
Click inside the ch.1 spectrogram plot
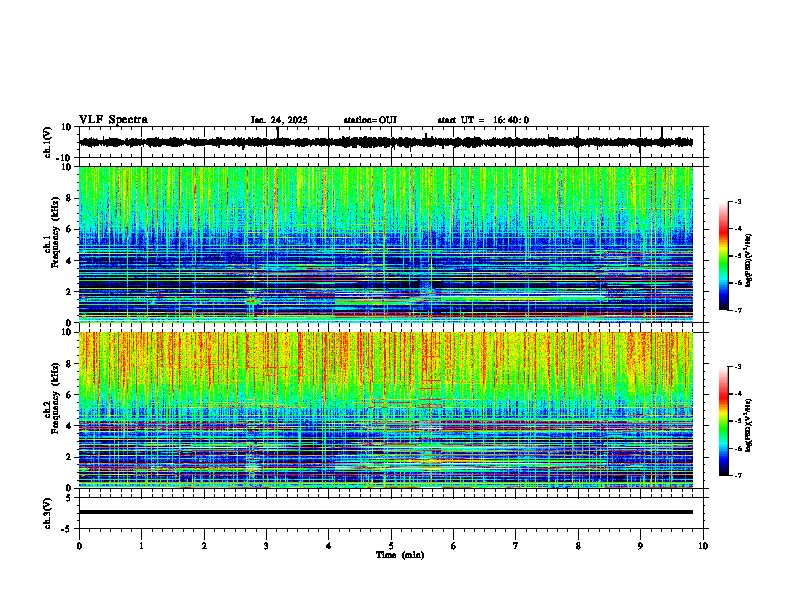click(x=386, y=244)
